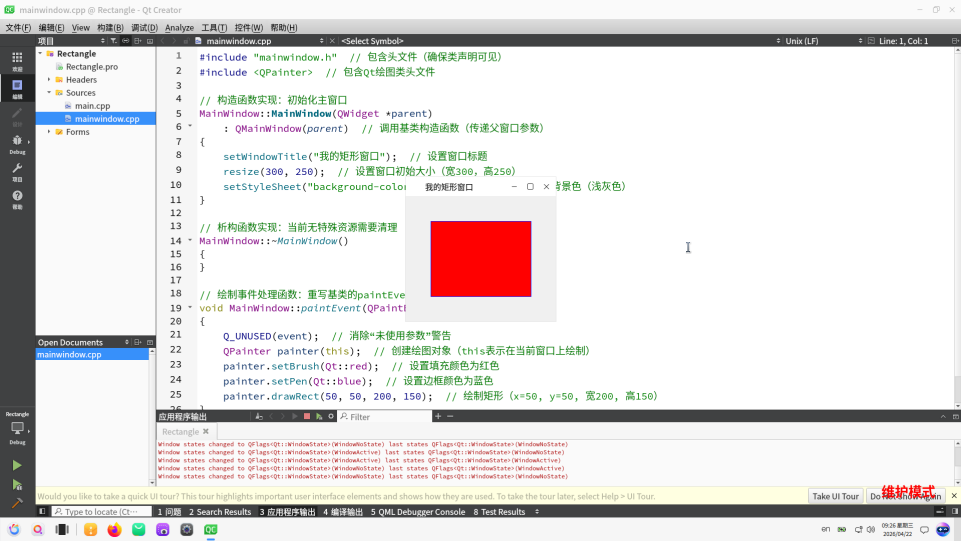Toggle the left sidebar visibility icon

(x=42, y=512)
